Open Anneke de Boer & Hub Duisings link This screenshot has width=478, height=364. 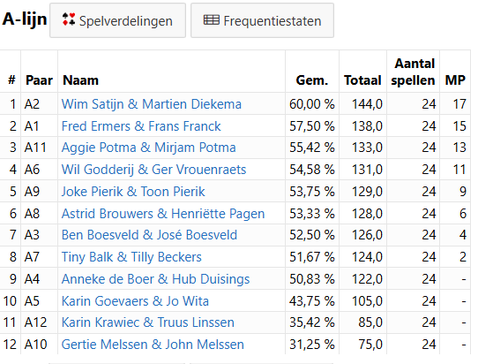coord(155,279)
